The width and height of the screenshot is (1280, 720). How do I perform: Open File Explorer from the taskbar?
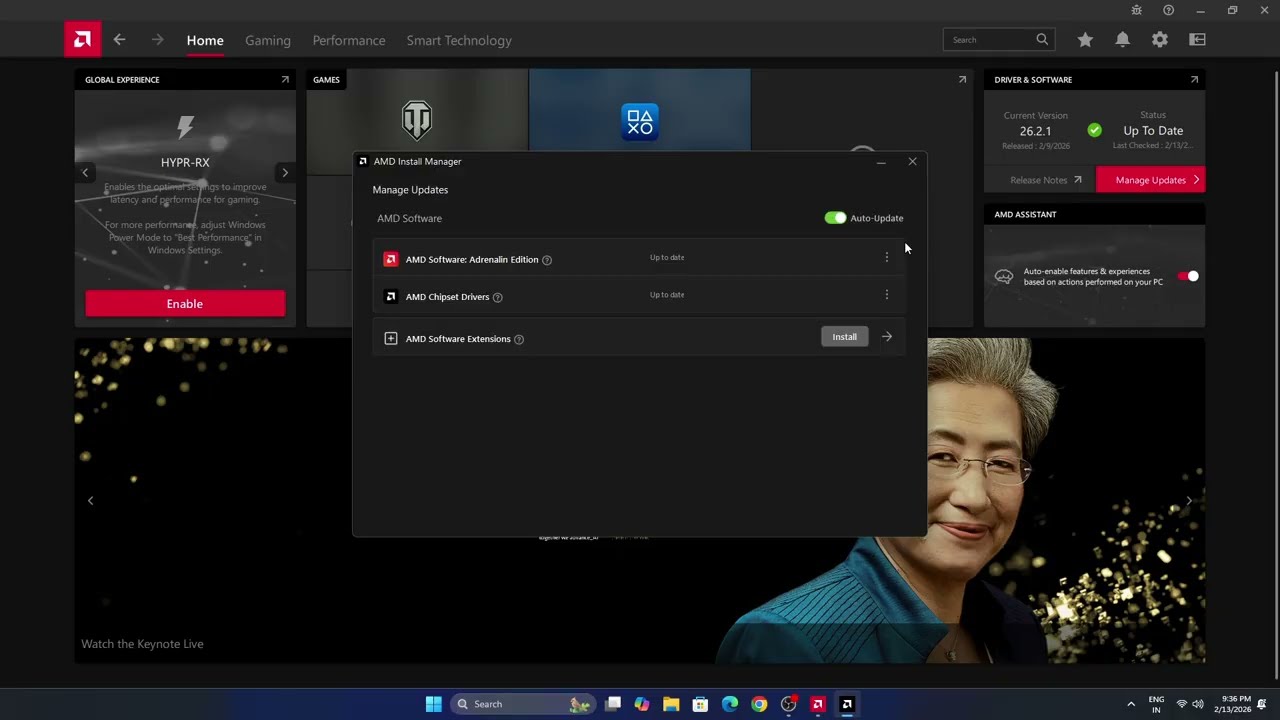[671, 704]
